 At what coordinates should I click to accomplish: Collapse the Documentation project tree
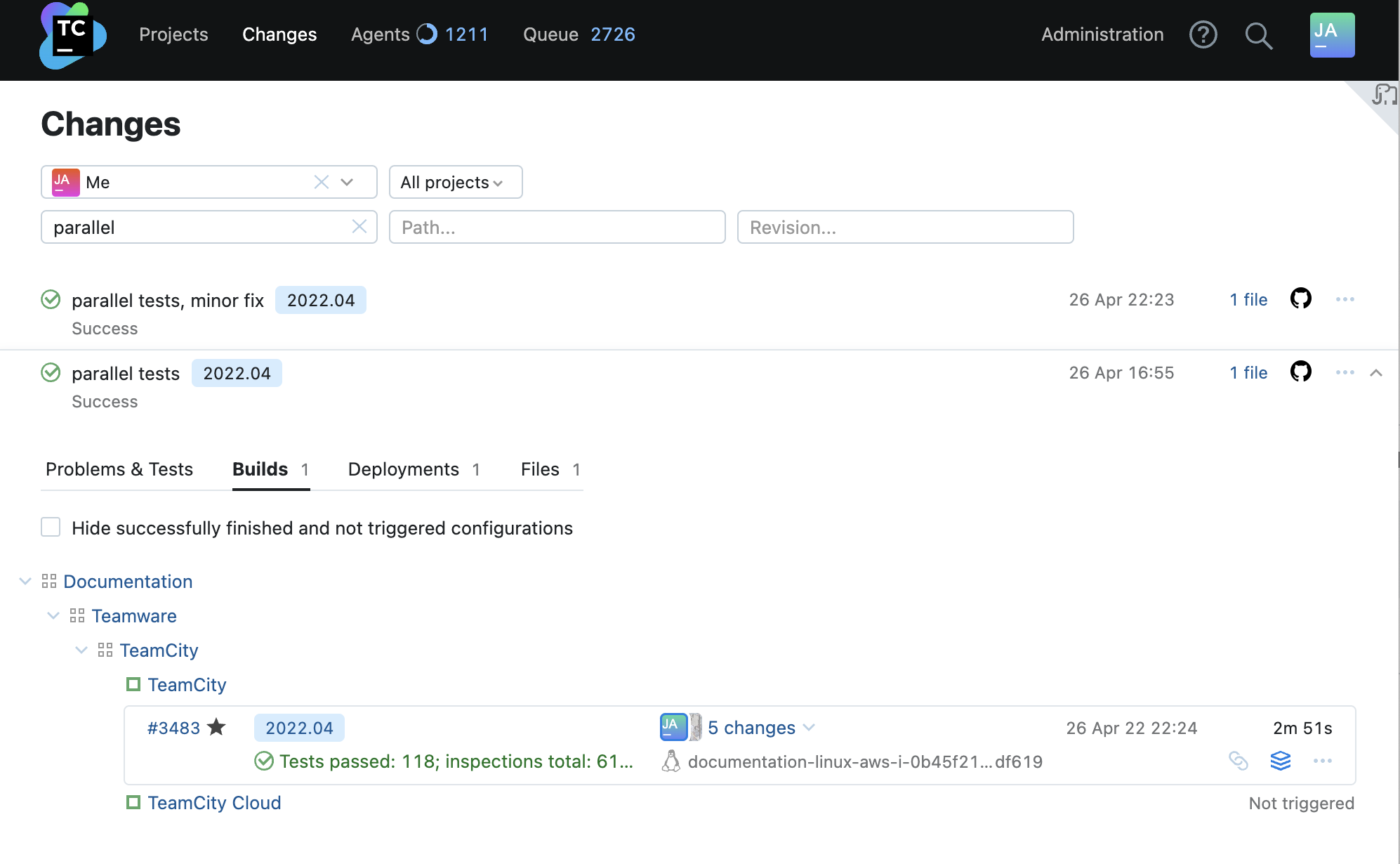tap(25, 581)
